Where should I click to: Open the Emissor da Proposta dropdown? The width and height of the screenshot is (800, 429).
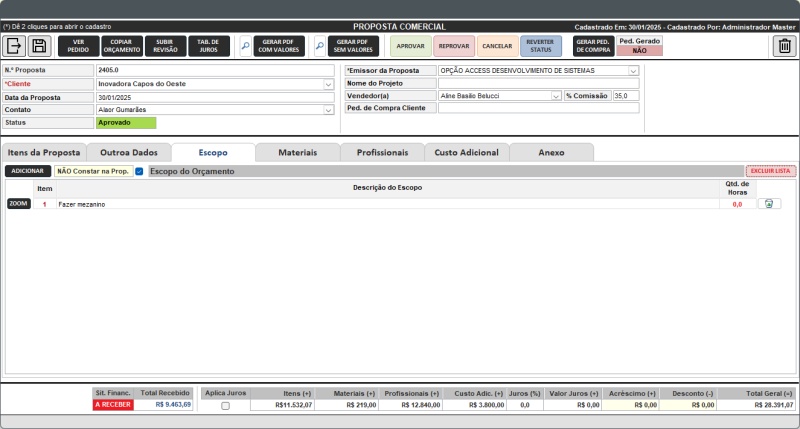pyautogui.click(x=633, y=71)
